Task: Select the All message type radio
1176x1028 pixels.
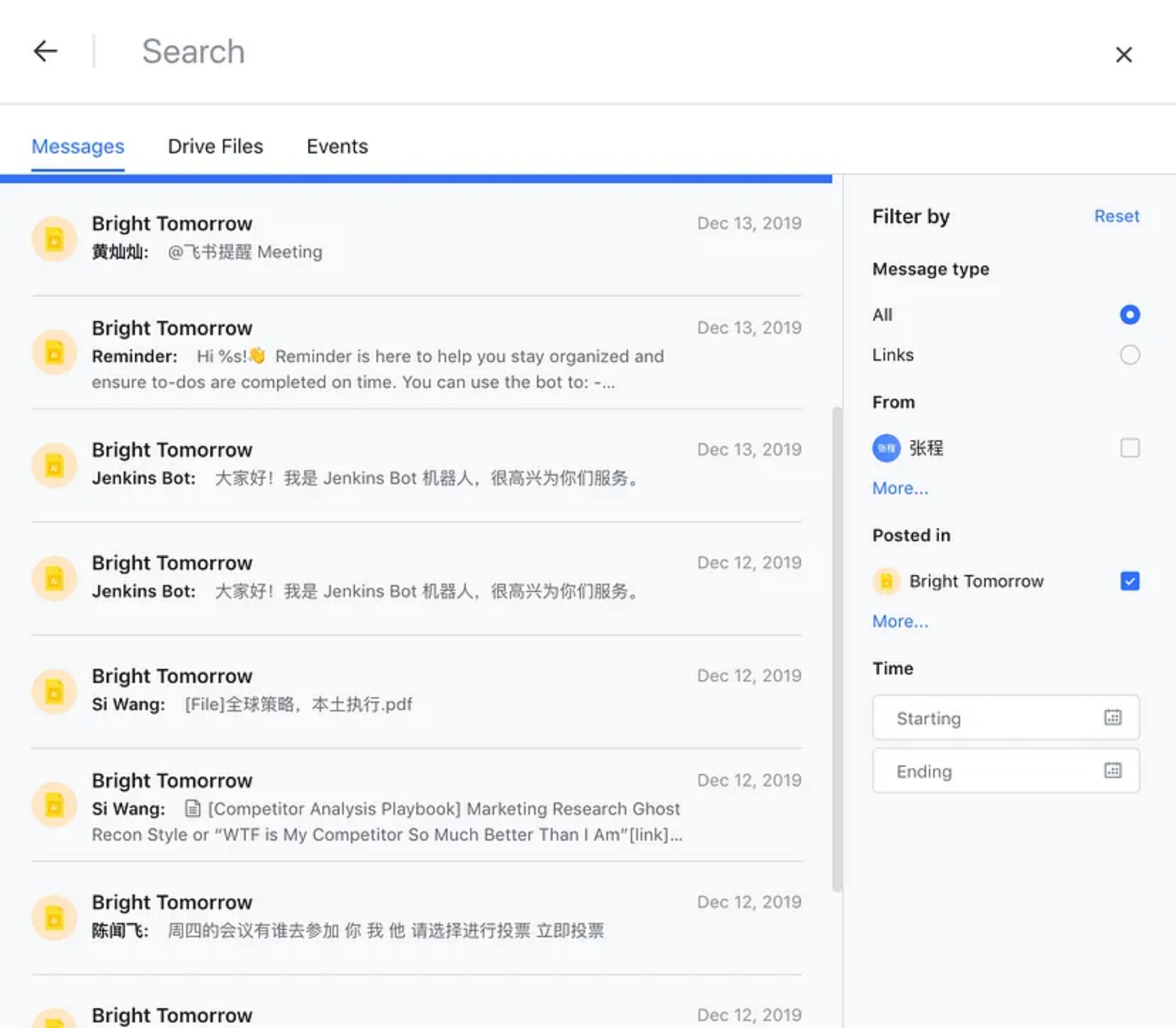Action: click(x=1129, y=314)
